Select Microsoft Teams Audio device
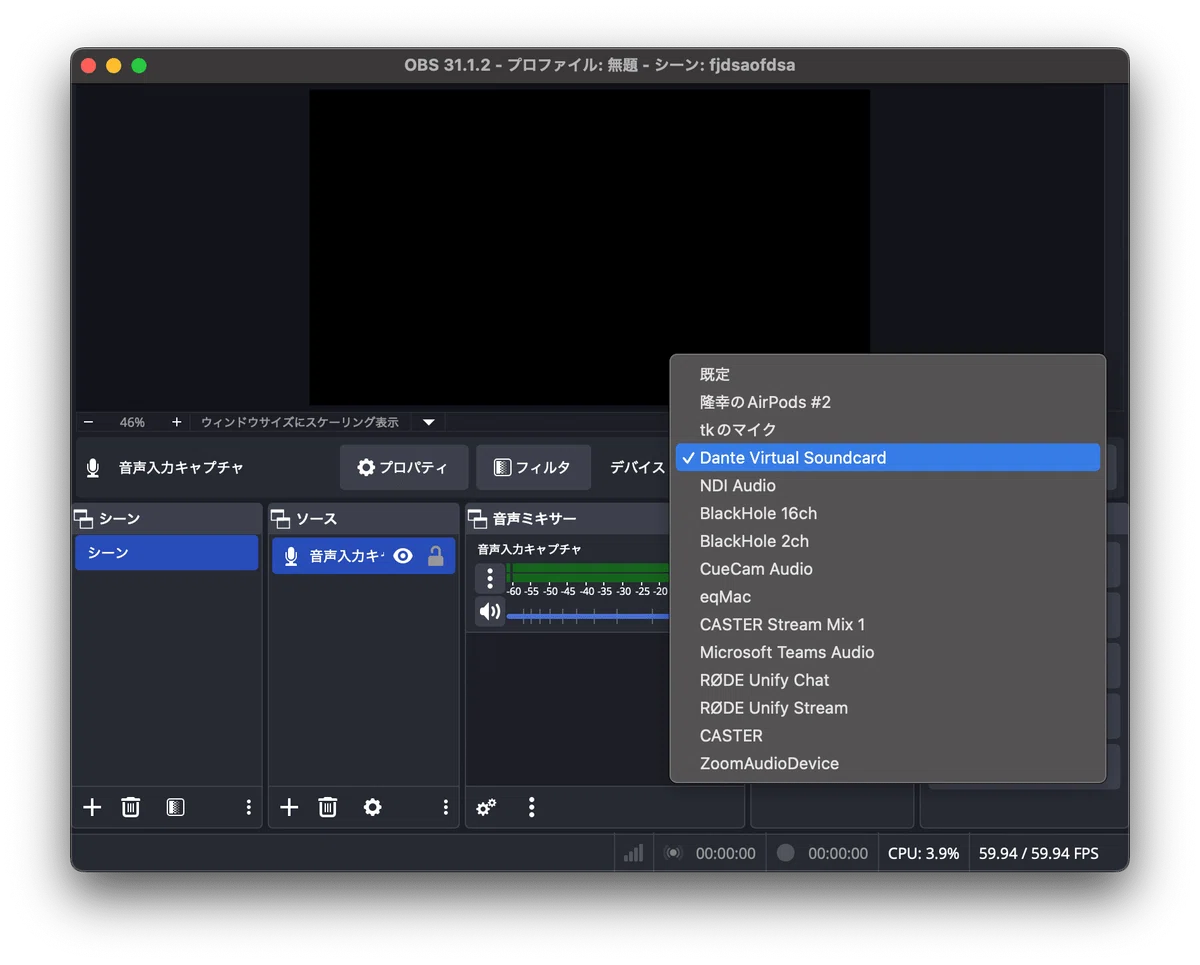Viewport: 1200px width, 965px height. (888, 652)
